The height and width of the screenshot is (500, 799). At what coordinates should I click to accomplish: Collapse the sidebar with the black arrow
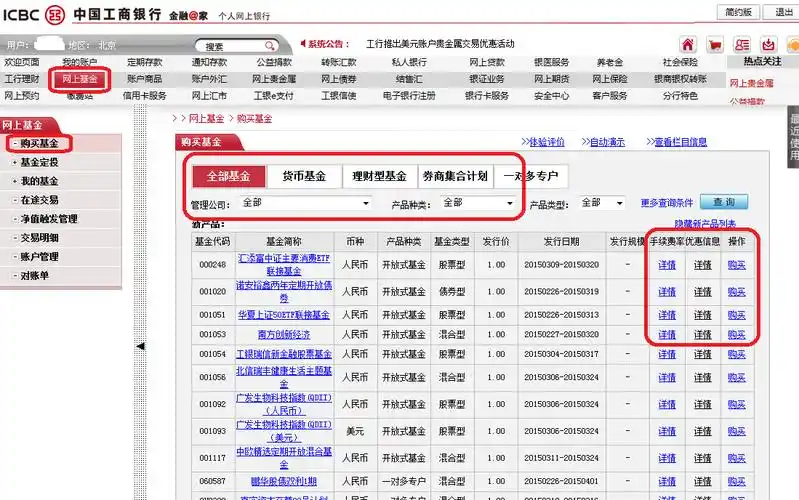(x=140, y=346)
